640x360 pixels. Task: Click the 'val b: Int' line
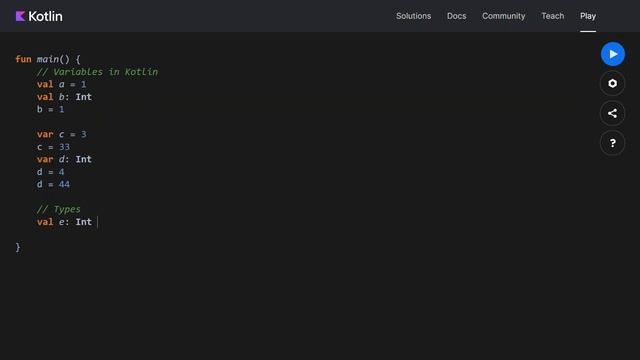point(64,97)
